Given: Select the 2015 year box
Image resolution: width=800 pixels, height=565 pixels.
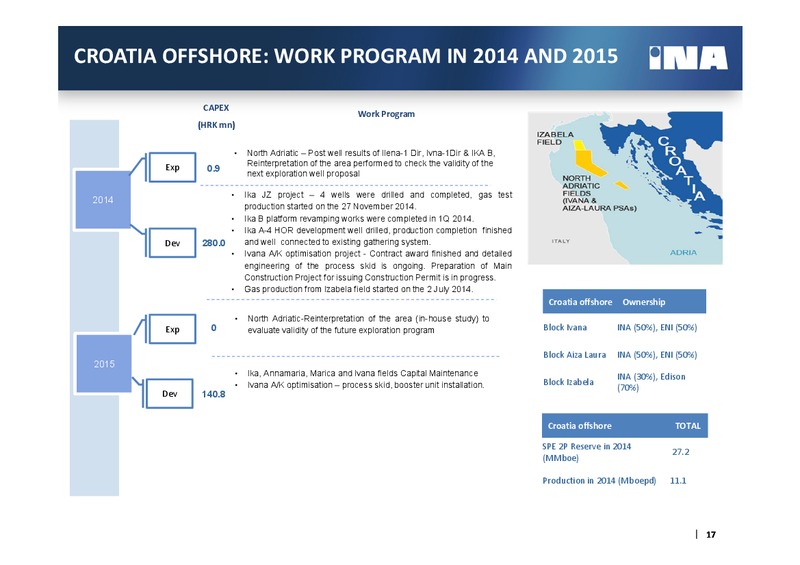Looking at the screenshot, I should coord(104,364).
